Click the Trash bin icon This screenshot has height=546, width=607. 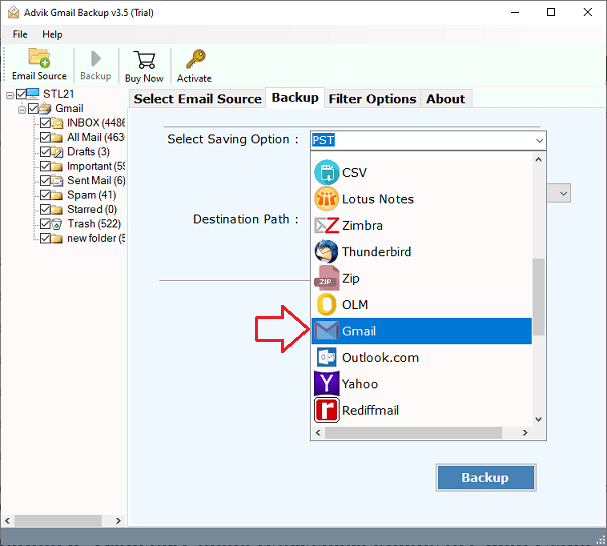coord(57,224)
